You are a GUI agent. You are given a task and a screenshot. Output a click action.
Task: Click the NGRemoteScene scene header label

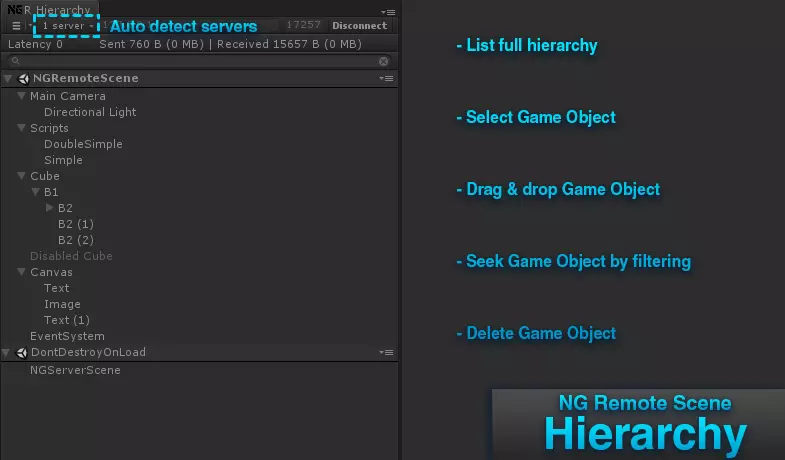[x=86, y=78]
